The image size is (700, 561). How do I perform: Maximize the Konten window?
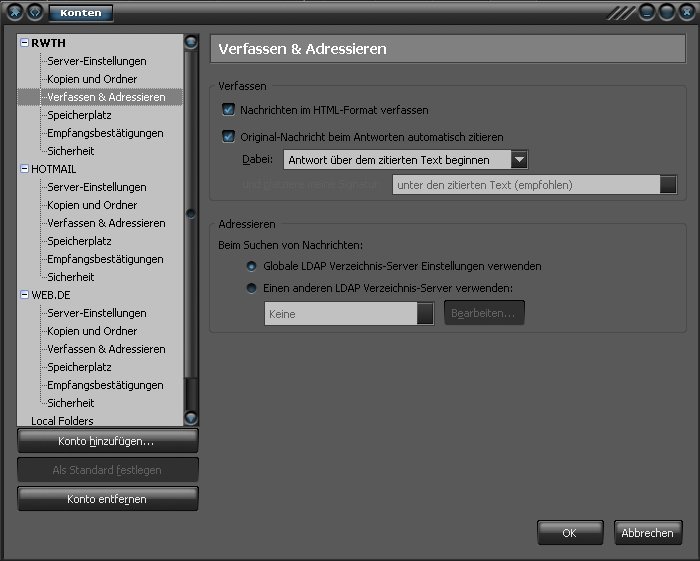coord(667,12)
